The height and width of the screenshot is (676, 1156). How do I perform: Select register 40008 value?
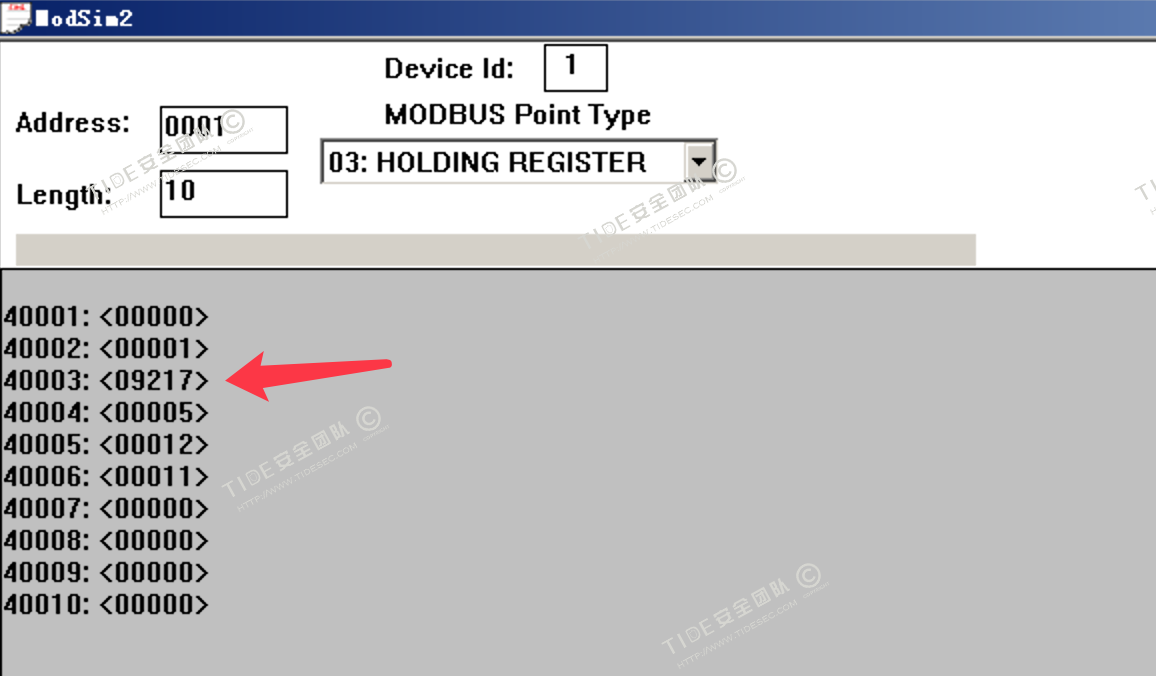point(154,540)
